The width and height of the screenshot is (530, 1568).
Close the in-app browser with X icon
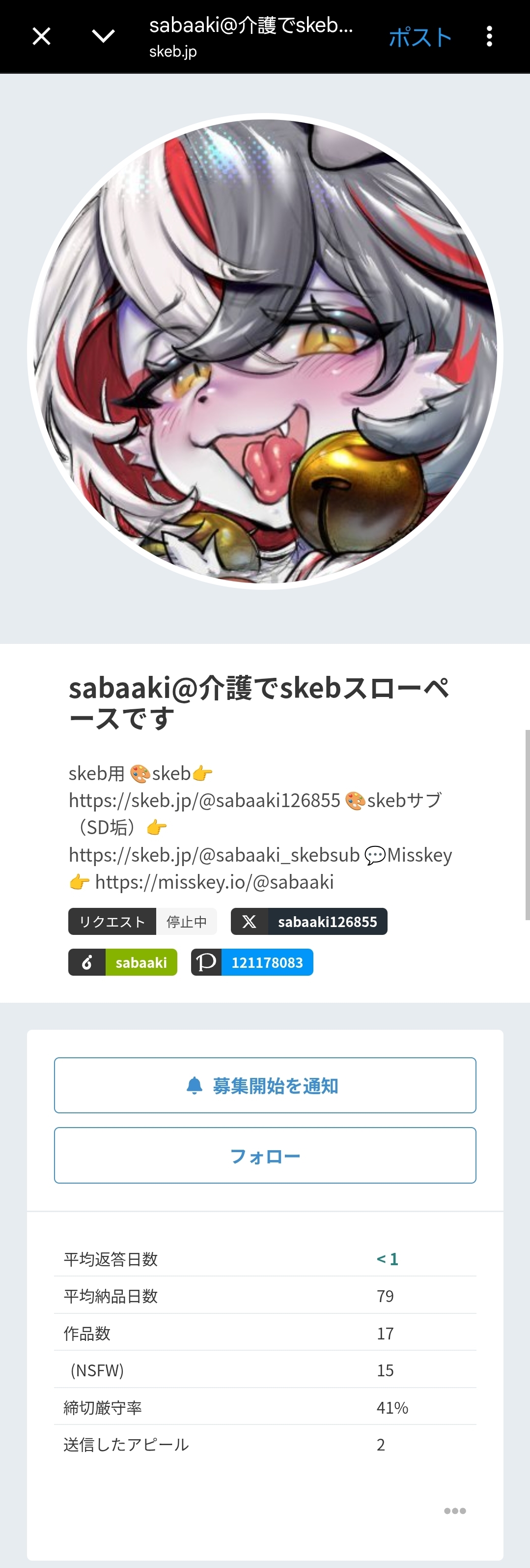[41, 36]
